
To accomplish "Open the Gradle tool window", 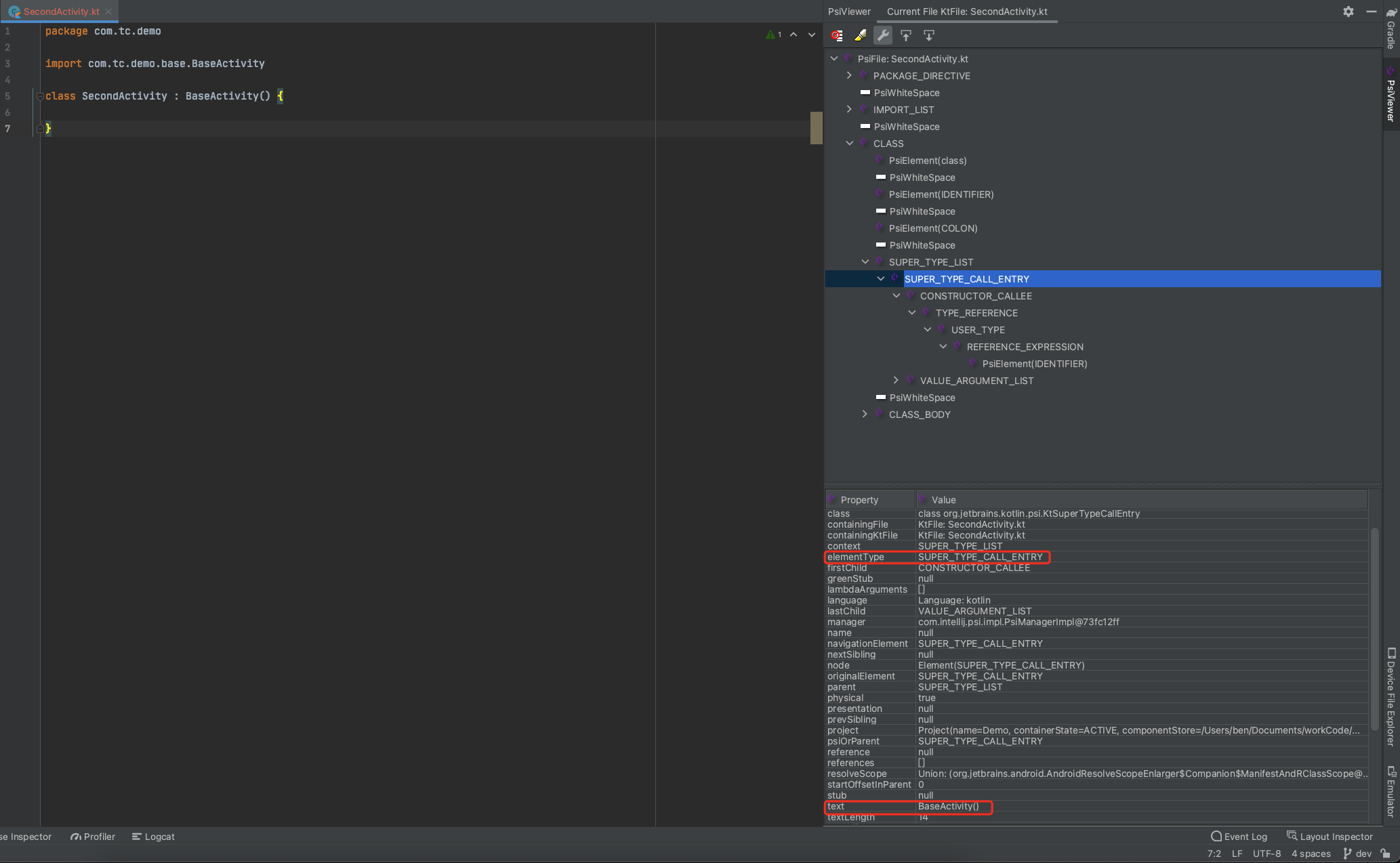I will click(x=1391, y=28).
